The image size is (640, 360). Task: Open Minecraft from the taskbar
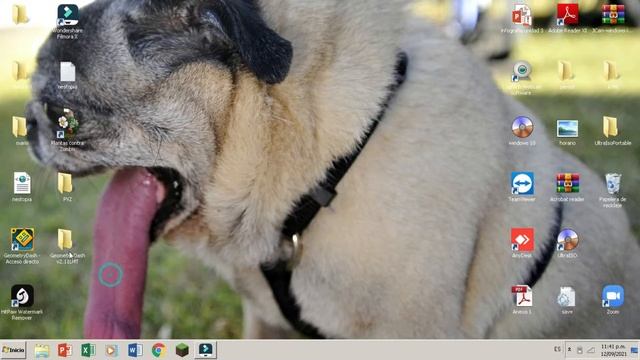click(182, 350)
